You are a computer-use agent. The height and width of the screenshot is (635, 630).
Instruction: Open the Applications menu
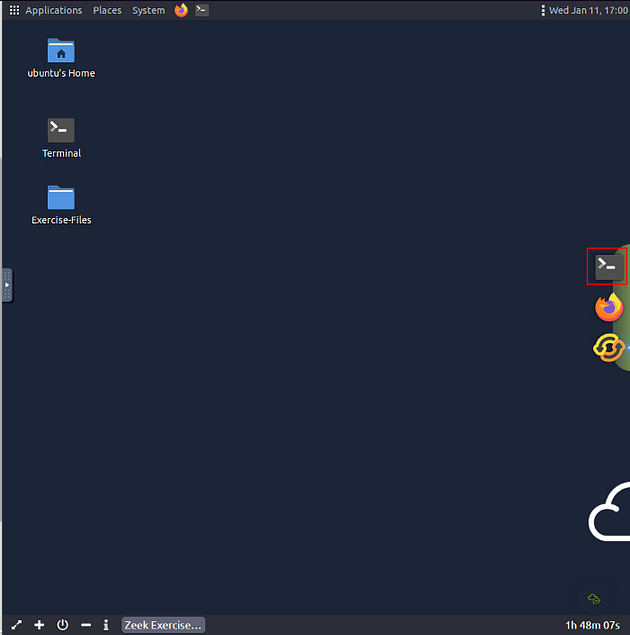pos(53,10)
